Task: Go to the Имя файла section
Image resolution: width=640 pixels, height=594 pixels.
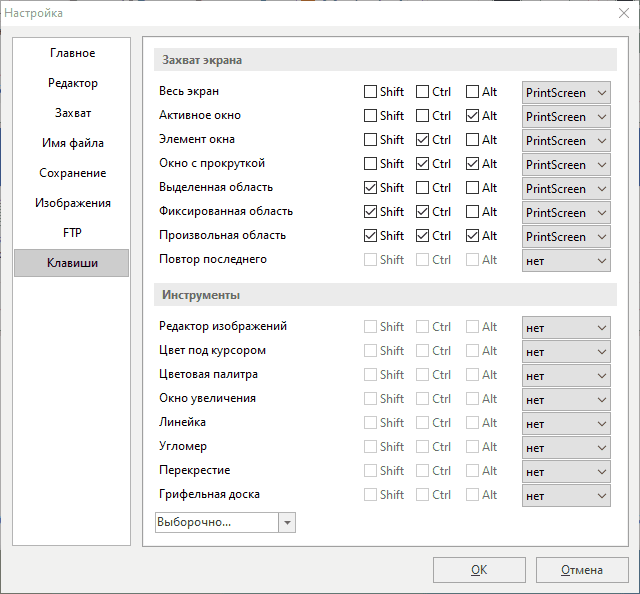Action: pyautogui.click(x=72, y=143)
